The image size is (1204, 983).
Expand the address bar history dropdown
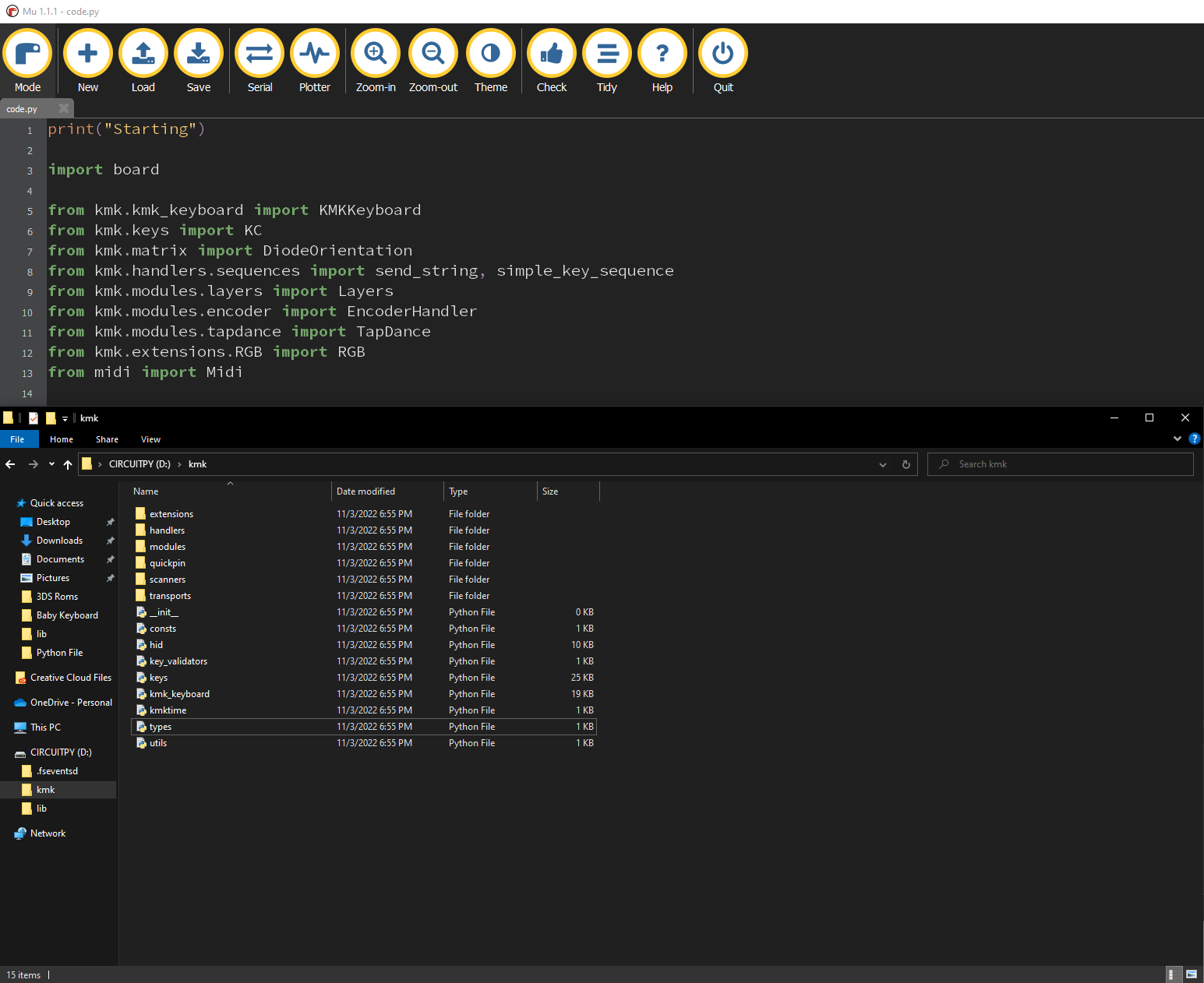(883, 464)
